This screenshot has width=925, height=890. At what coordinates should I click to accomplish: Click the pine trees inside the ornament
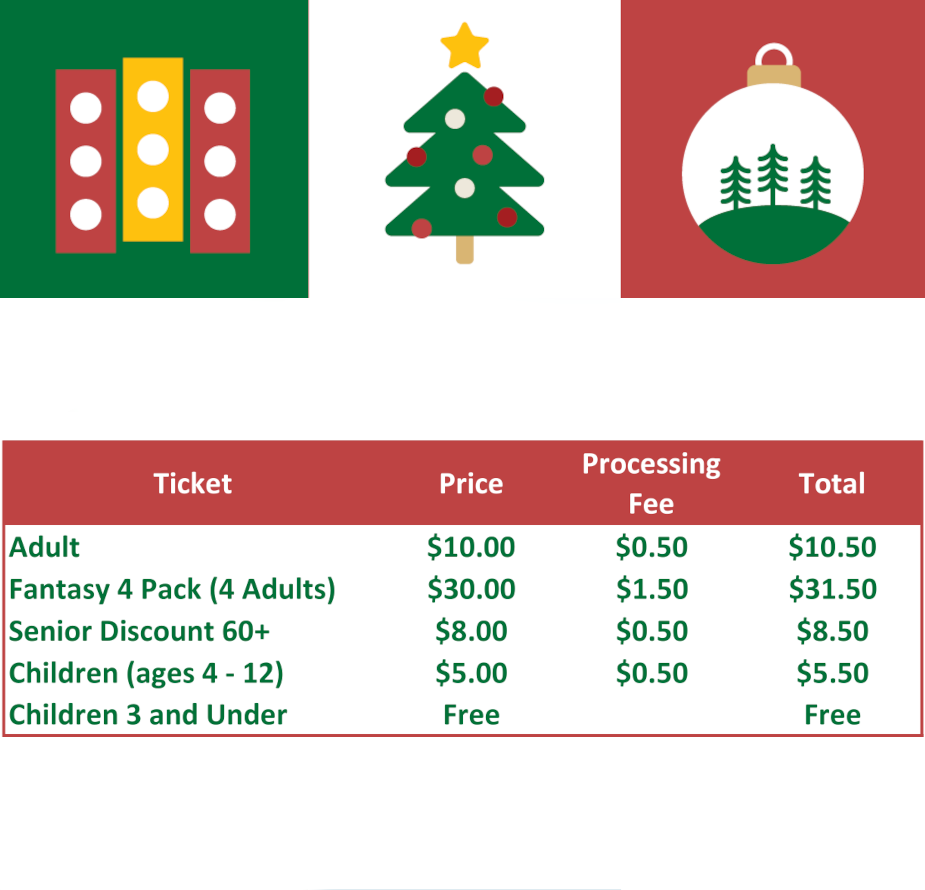774,178
